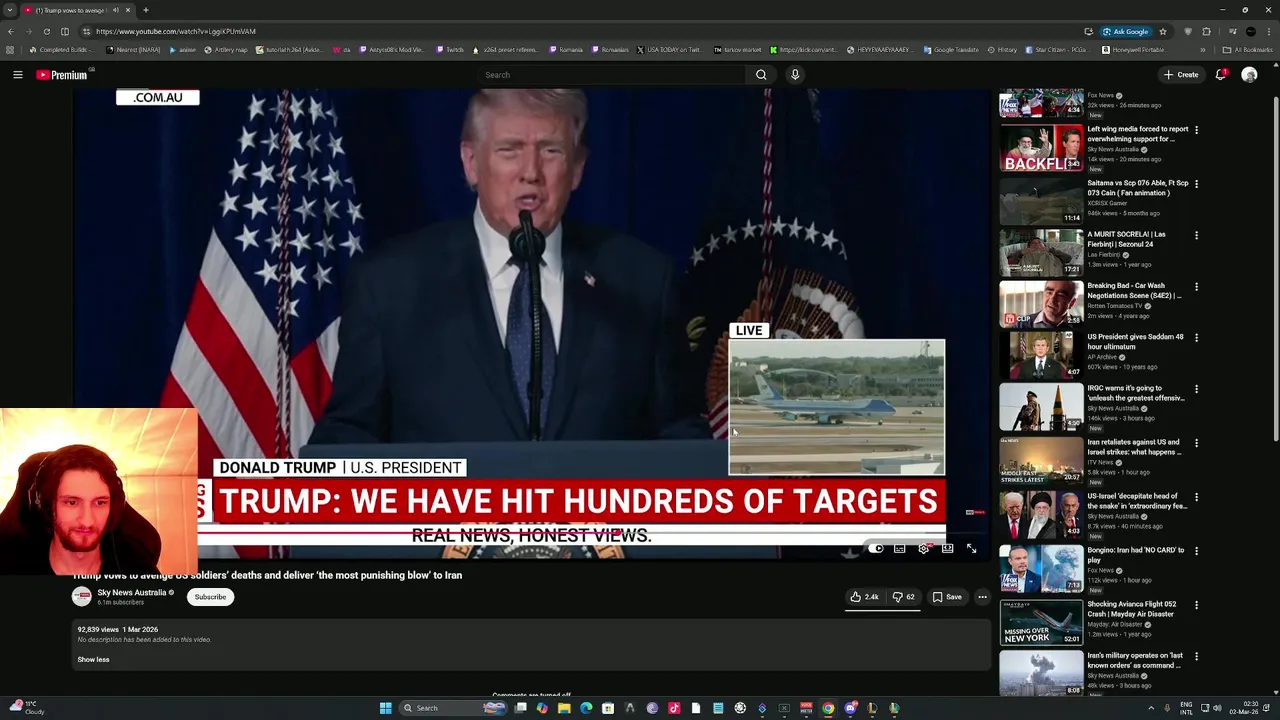Open more actions ellipsis below video
Image resolution: width=1280 pixels, height=720 pixels.
(x=982, y=597)
